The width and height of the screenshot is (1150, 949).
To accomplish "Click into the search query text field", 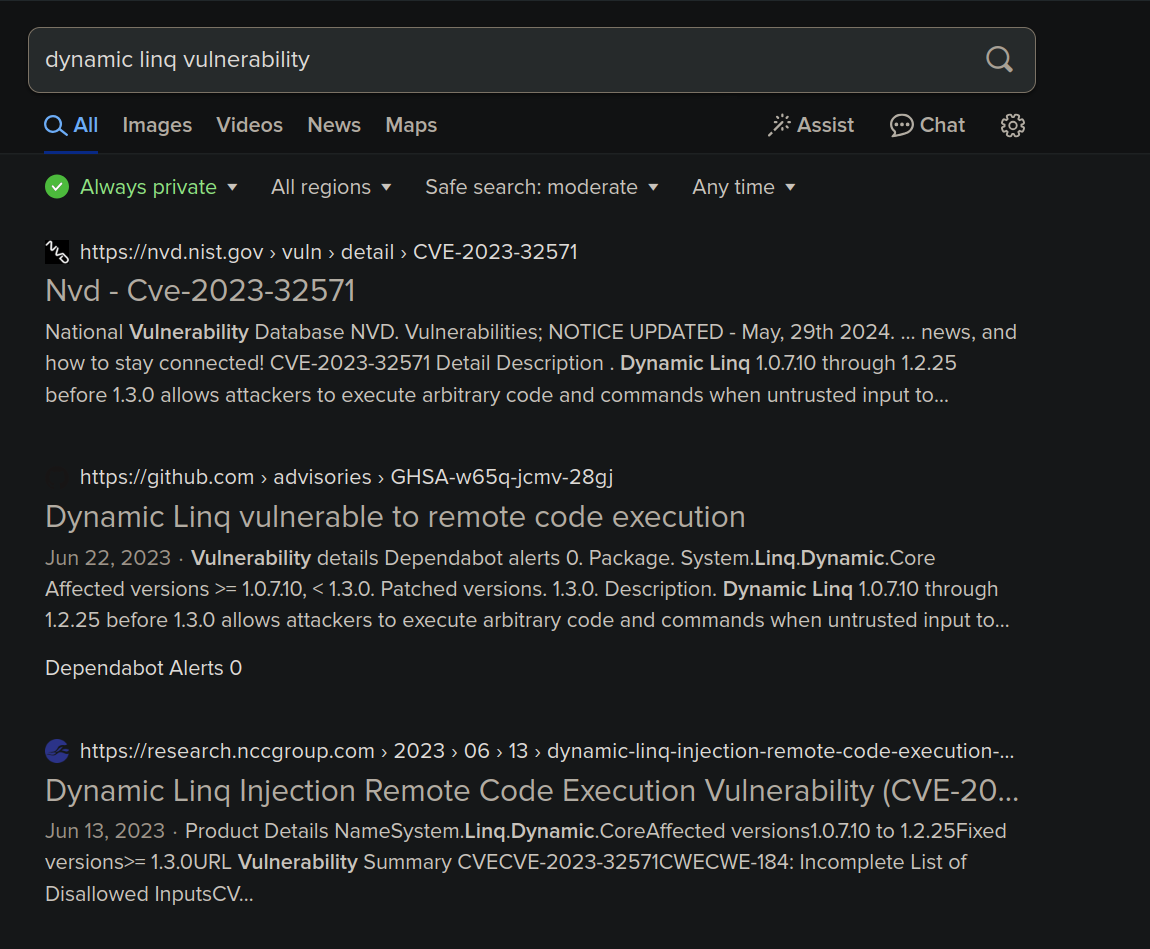I will (x=500, y=59).
